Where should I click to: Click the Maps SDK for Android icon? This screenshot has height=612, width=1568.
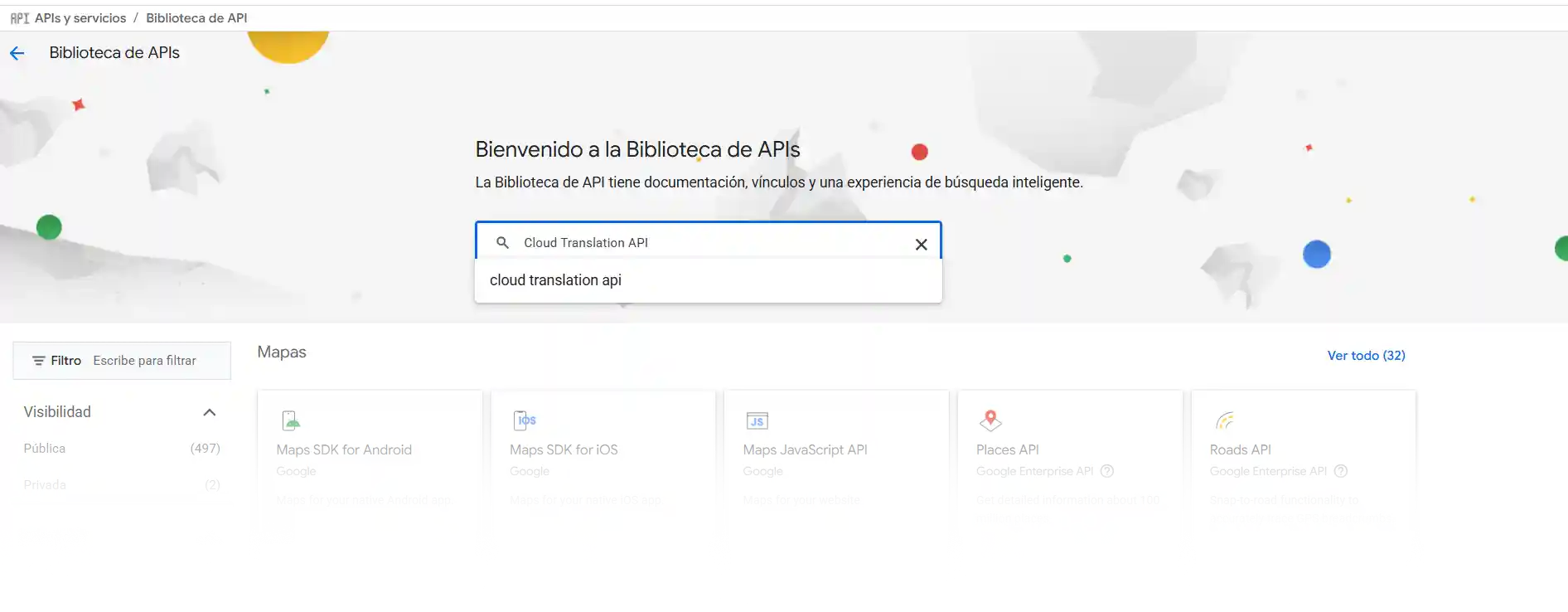(x=291, y=420)
